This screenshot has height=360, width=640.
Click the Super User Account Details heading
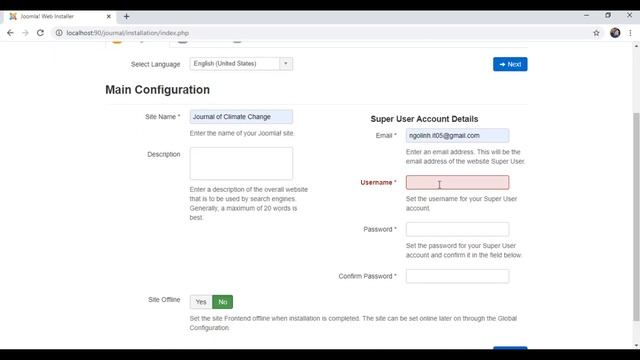[x=424, y=119]
